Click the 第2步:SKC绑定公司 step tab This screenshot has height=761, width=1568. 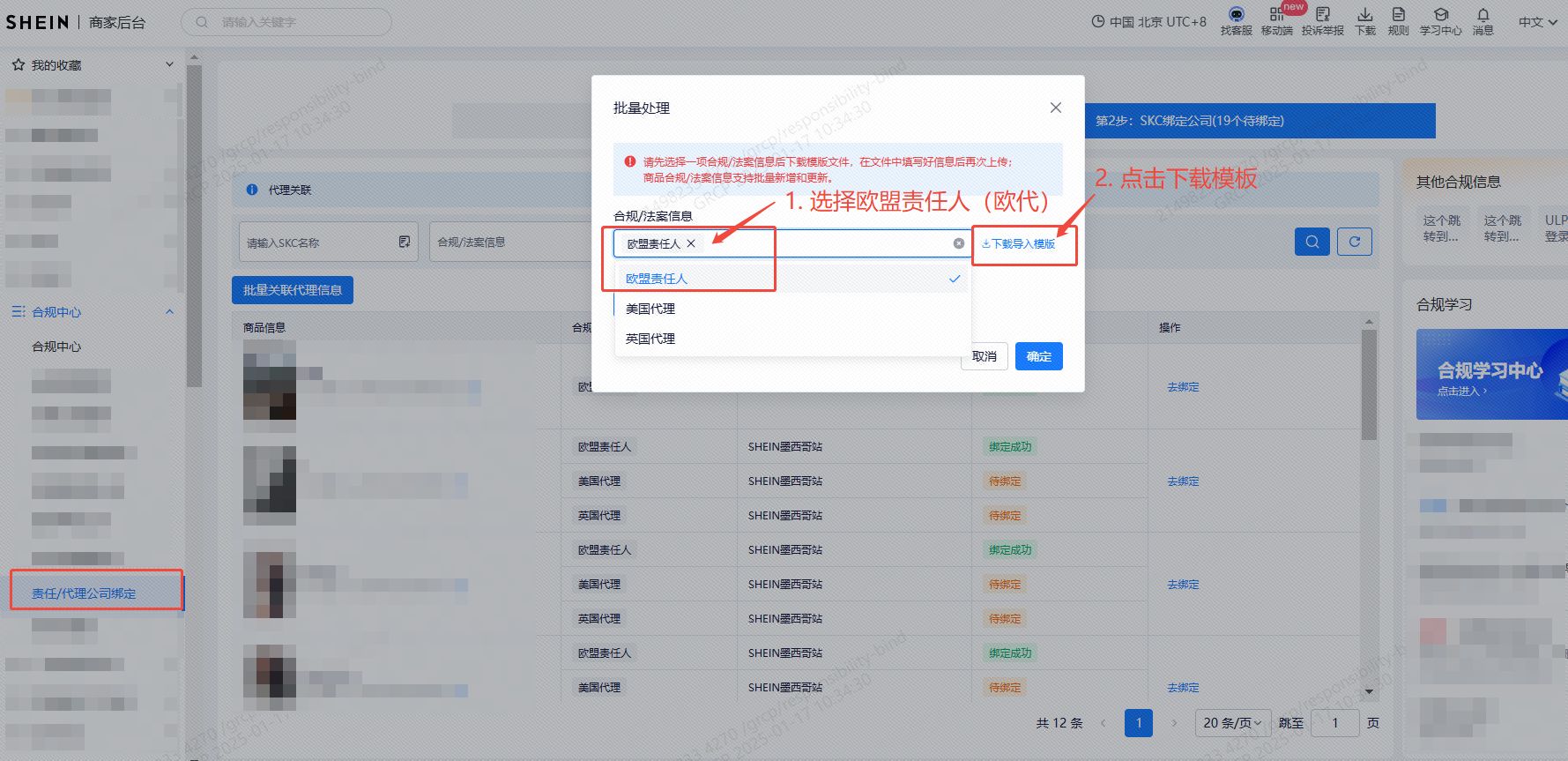pos(1260,121)
